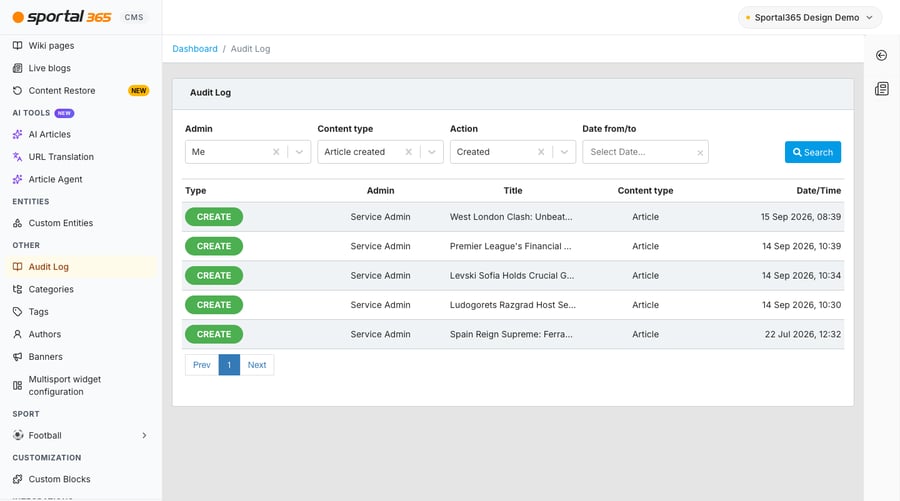Open Custom Blocks puzzle icon
The image size is (900, 501).
click(x=18, y=479)
